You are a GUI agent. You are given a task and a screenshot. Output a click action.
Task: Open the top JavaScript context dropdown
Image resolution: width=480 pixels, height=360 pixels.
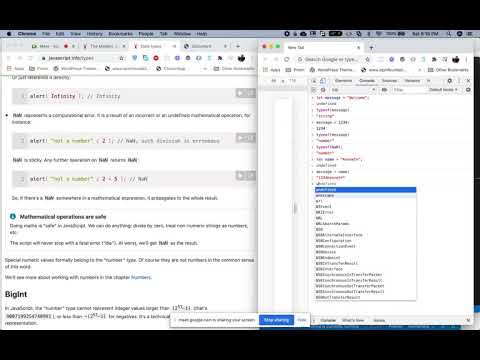point(354,90)
